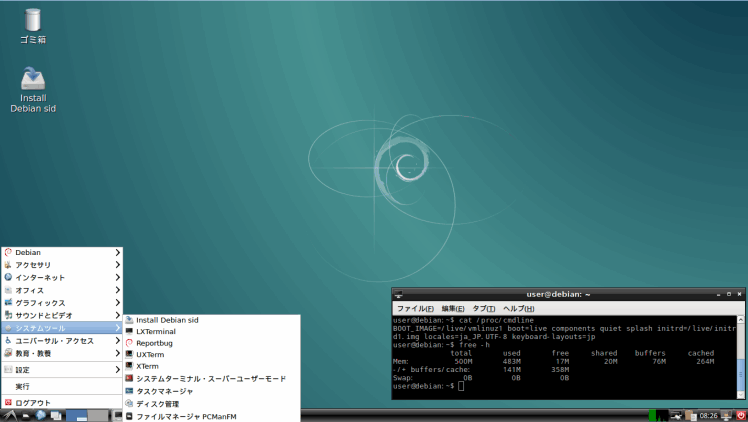Click 実行 (Run) in the start menu
This screenshot has height=422, width=748.
coord(62,386)
